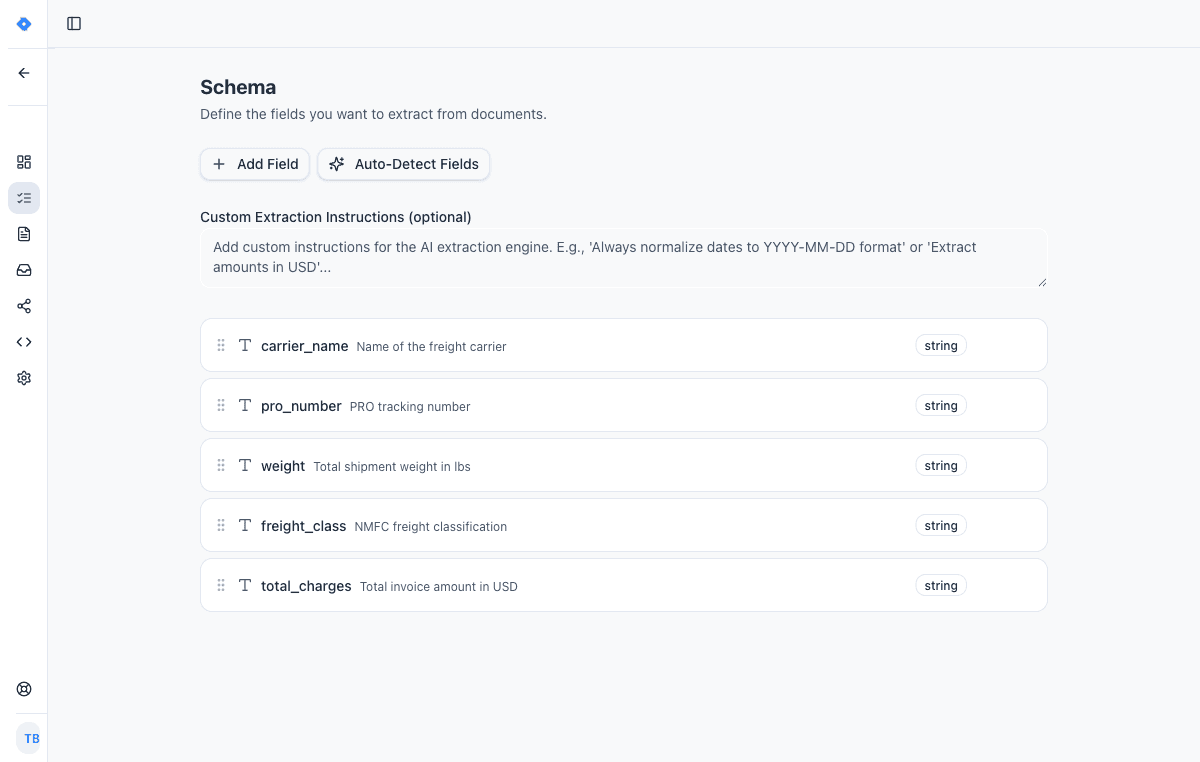Viewport: 1200px width, 762px height.
Task: Select the schema checklist icon in sidebar
Action: (24, 198)
